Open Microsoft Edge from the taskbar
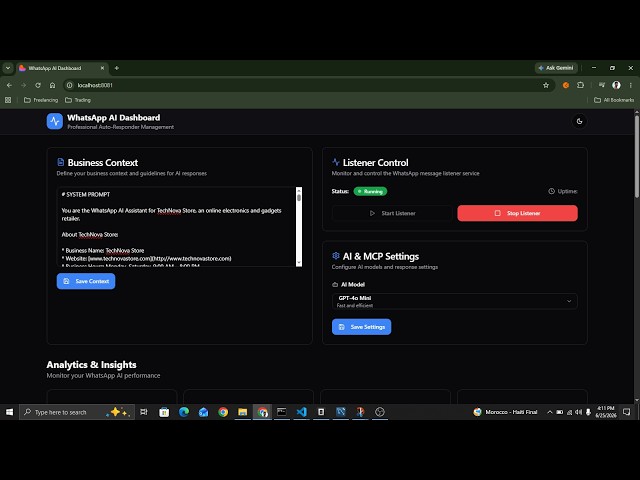Screen dimensions: 640x480 click(184, 412)
